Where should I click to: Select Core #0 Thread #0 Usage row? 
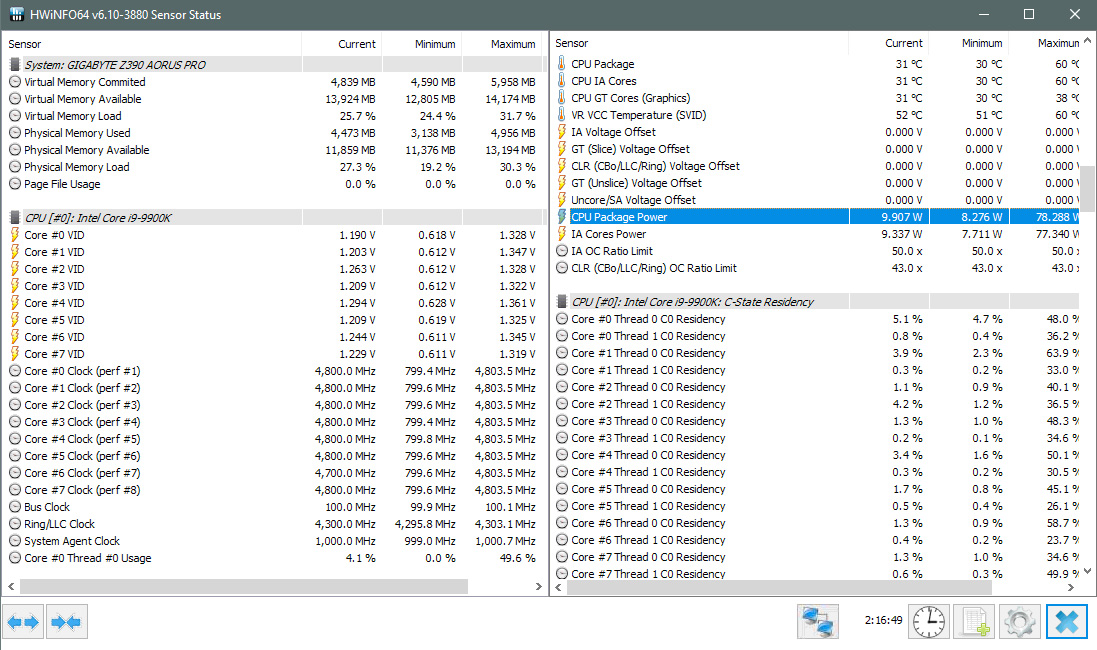(273, 558)
